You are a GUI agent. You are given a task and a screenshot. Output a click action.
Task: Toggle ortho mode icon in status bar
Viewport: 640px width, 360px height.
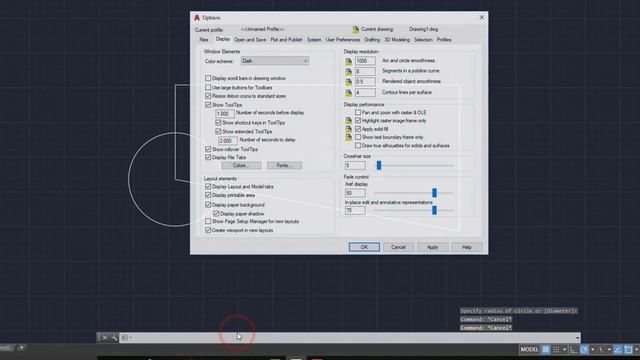pos(573,349)
